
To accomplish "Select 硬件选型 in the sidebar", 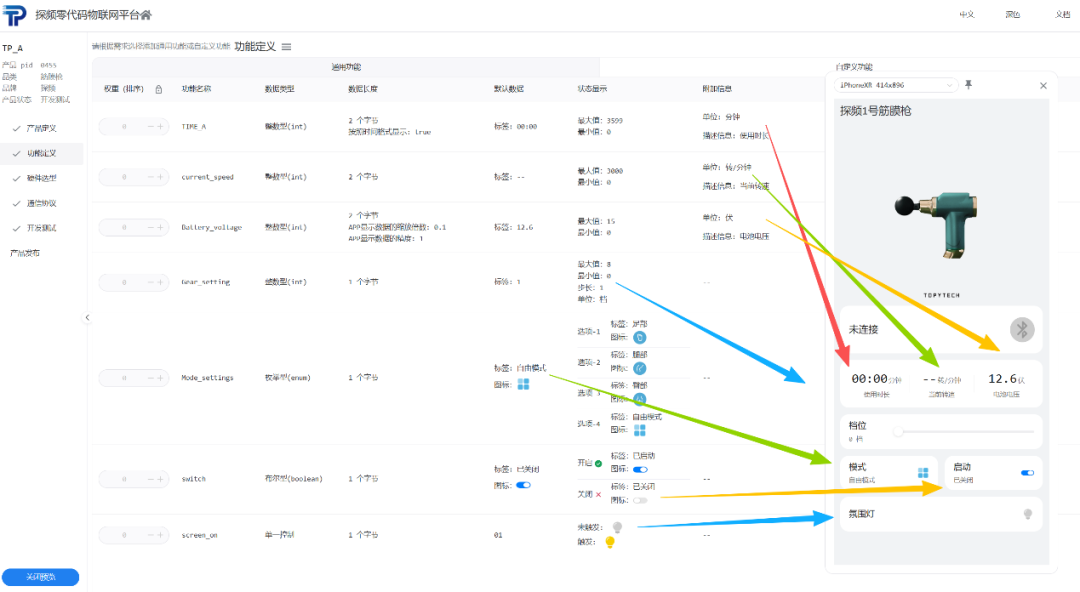I will click(x=41, y=178).
